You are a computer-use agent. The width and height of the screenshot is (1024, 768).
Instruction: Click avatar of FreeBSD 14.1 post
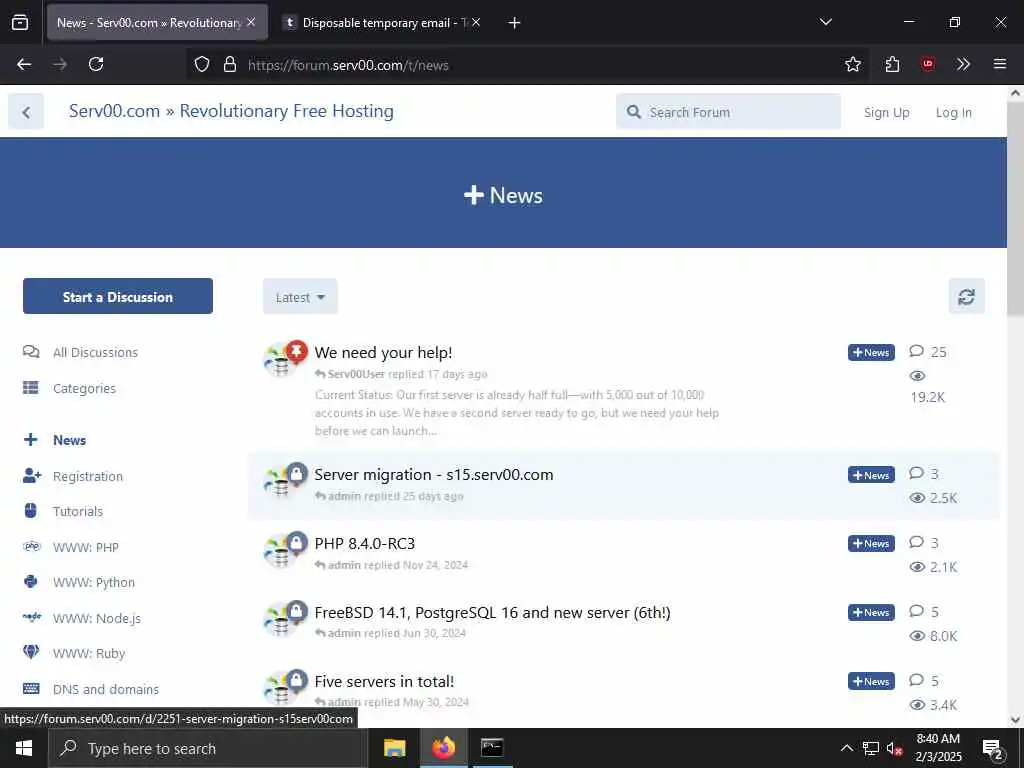(x=281, y=619)
